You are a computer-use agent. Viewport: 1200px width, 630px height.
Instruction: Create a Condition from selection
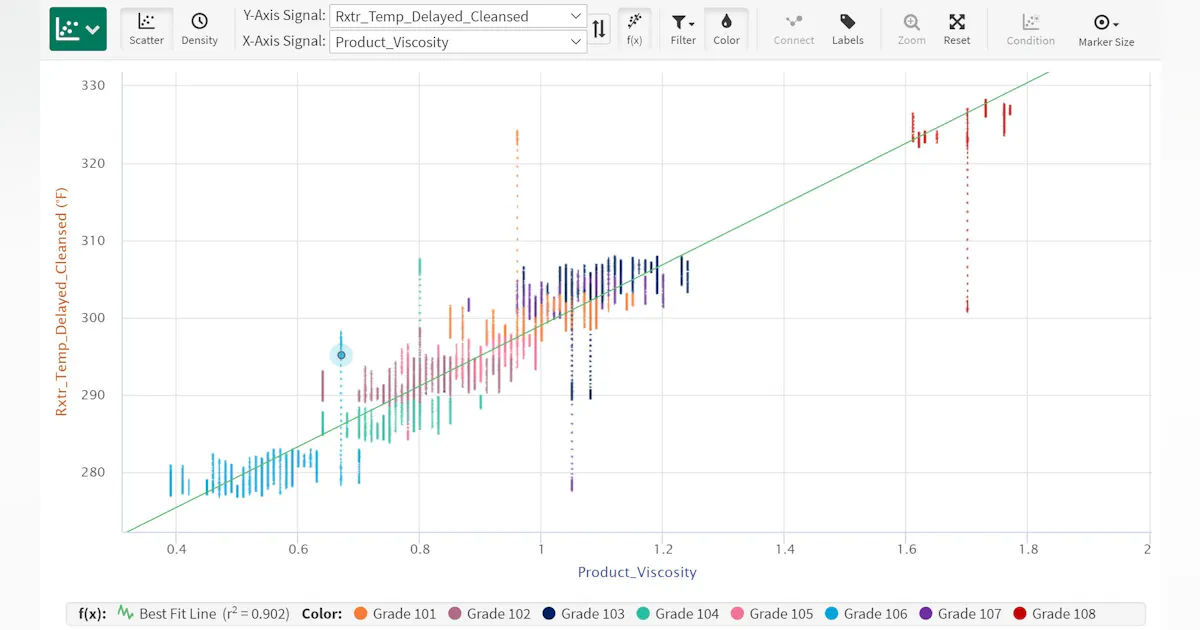coord(1030,29)
